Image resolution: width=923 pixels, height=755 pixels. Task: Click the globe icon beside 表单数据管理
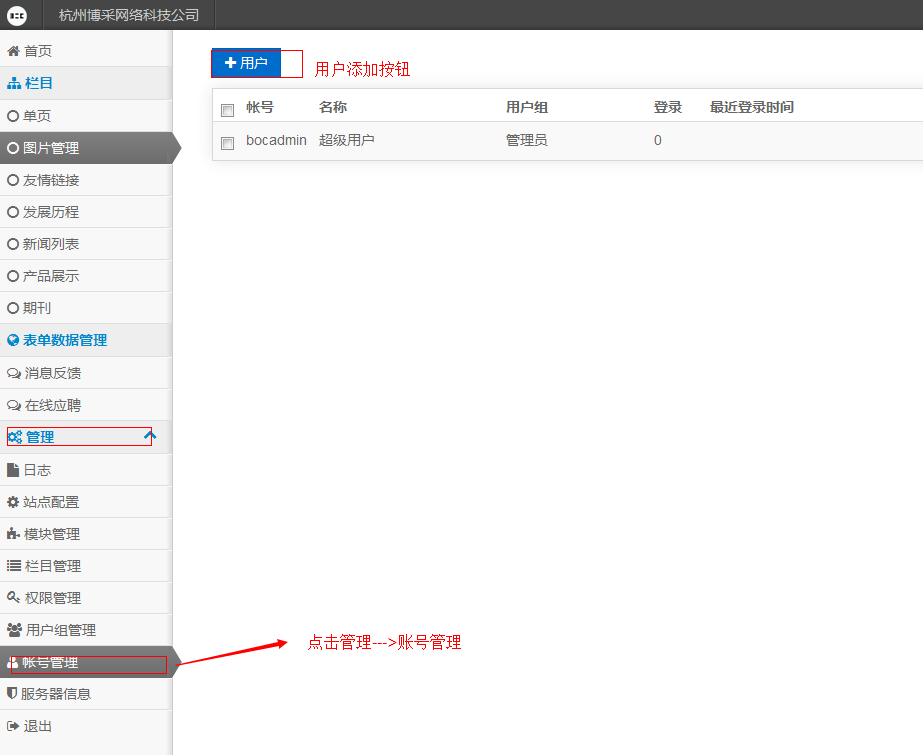point(13,340)
